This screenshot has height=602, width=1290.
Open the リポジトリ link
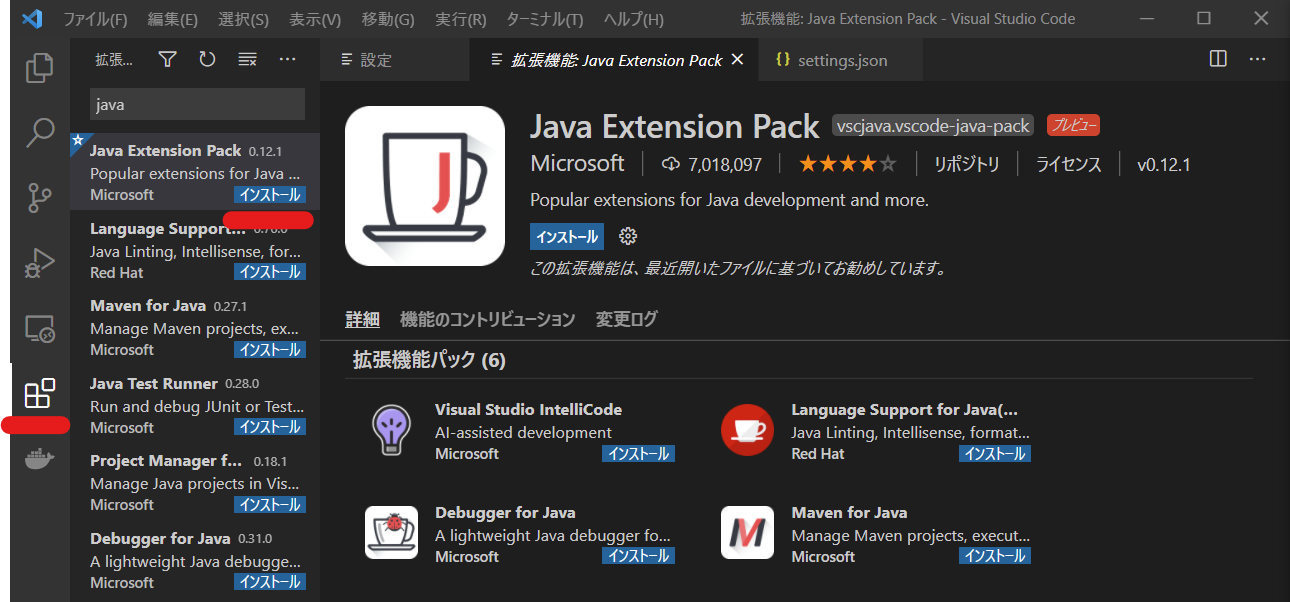[x=966, y=163]
